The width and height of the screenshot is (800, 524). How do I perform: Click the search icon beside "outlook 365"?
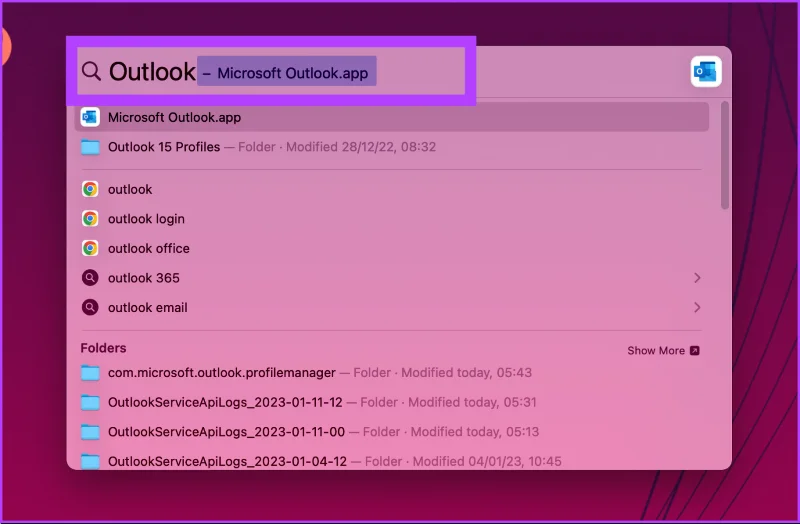(90, 278)
